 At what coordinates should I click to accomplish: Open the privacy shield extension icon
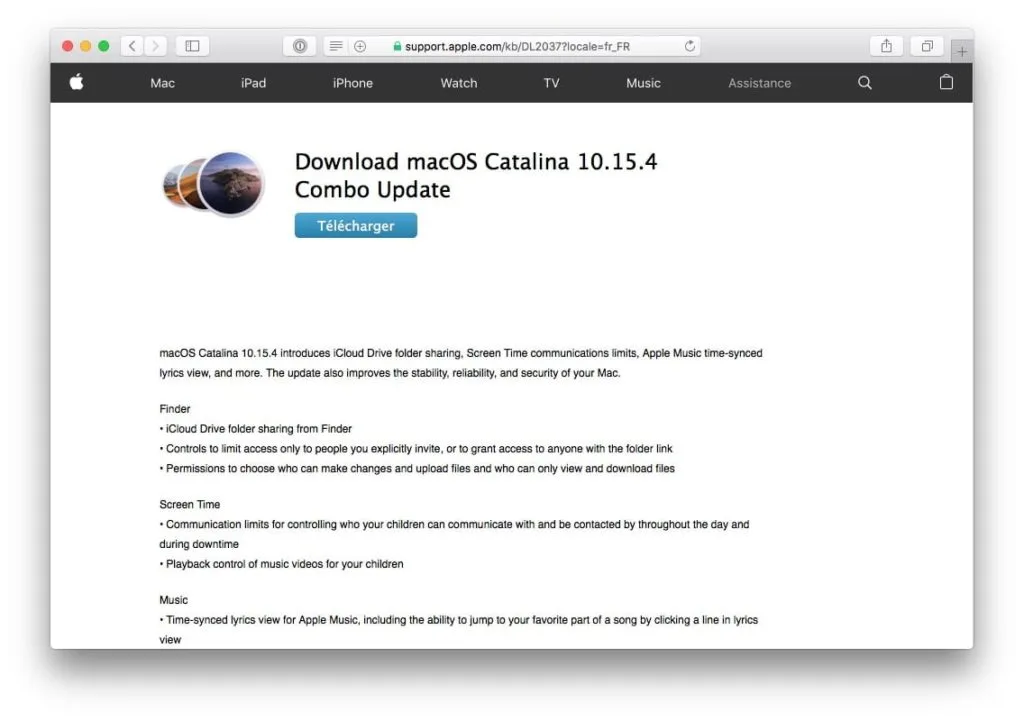click(300, 46)
